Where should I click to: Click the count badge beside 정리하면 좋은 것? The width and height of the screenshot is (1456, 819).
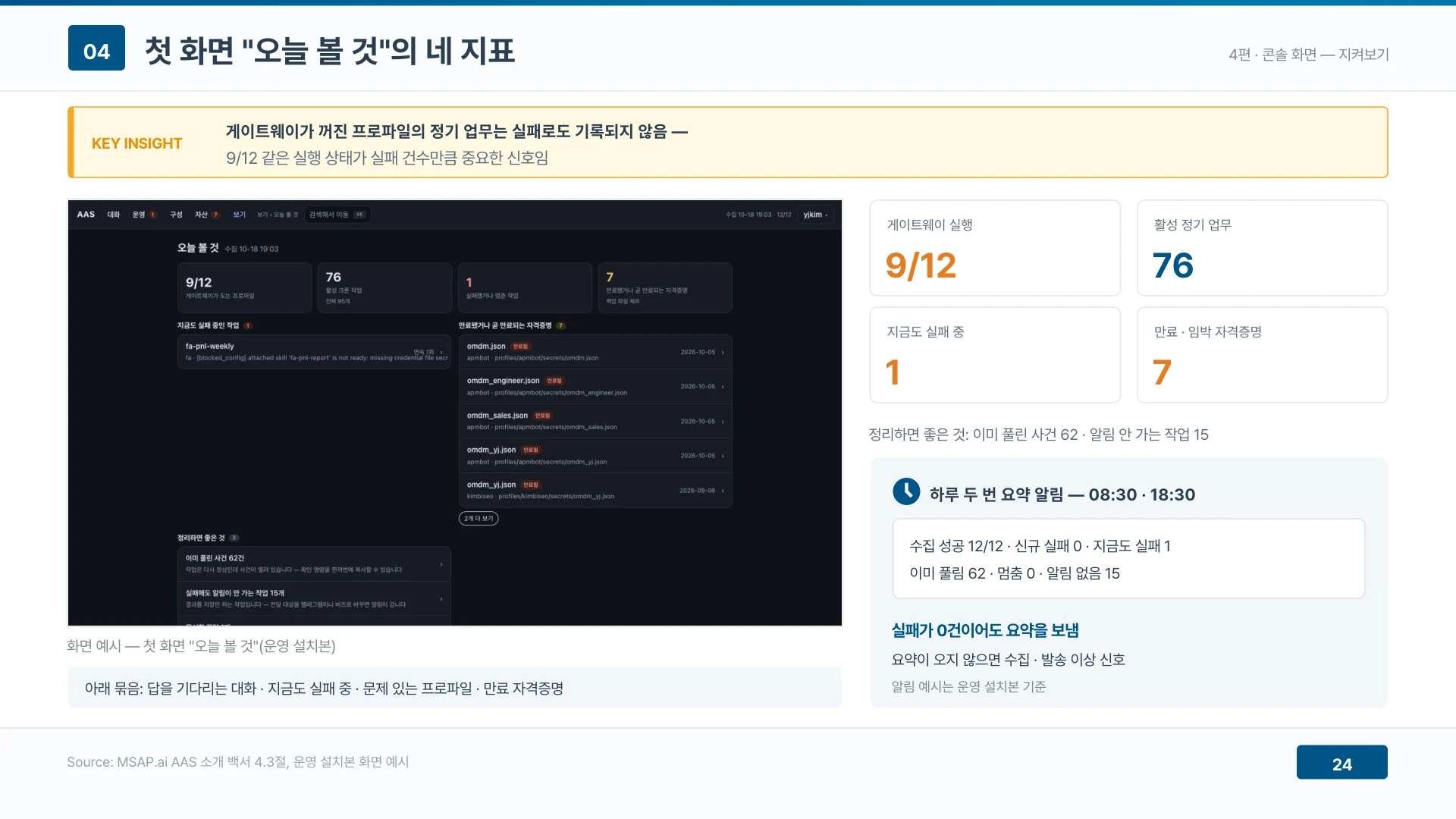(234, 538)
